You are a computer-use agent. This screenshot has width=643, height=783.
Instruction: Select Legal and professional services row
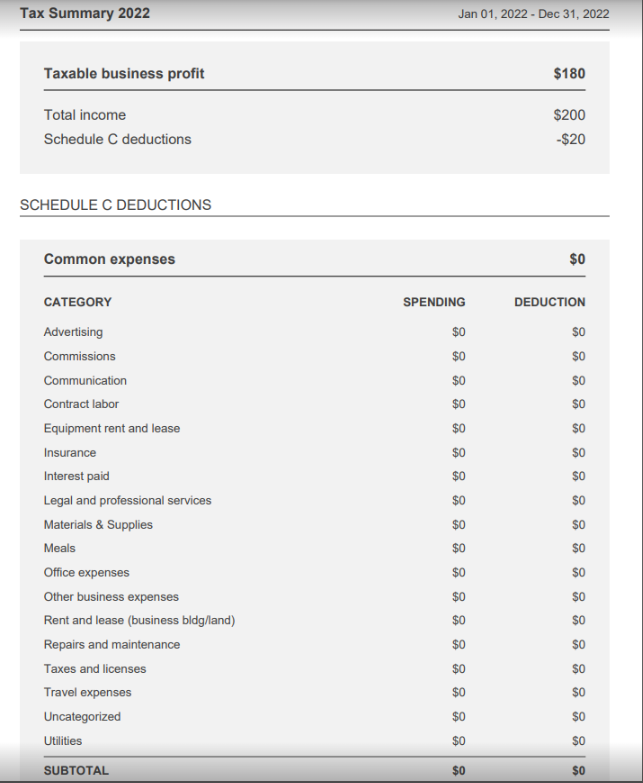click(x=127, y=500)
